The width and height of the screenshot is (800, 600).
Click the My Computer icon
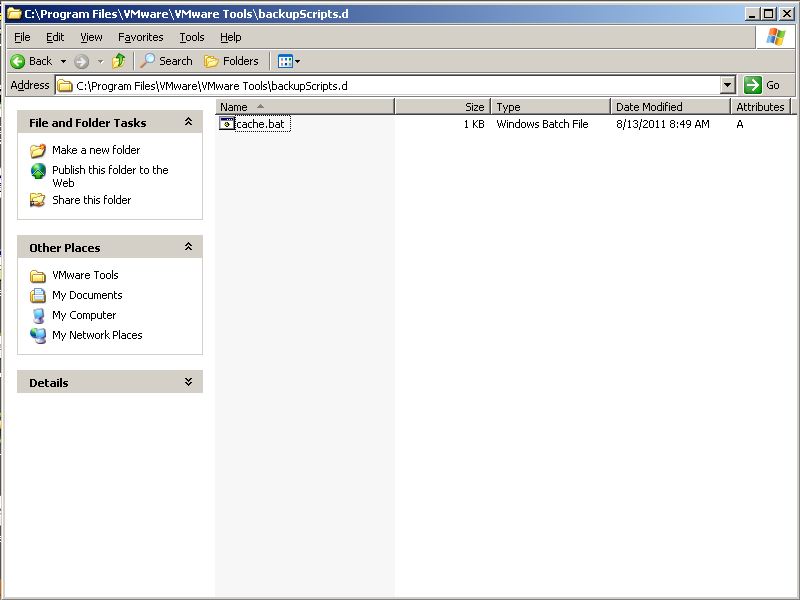(x=38, y=316)
